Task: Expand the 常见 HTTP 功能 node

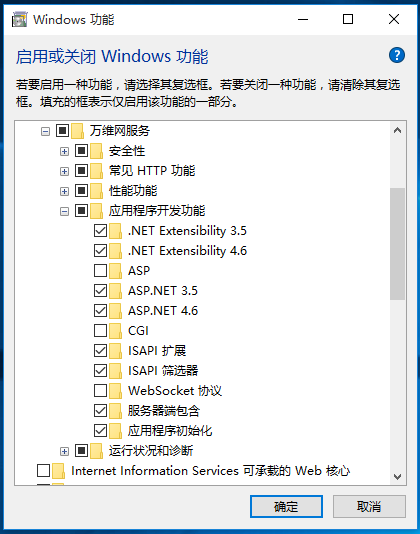Action: pyautogui.click(x=64, y=171)
